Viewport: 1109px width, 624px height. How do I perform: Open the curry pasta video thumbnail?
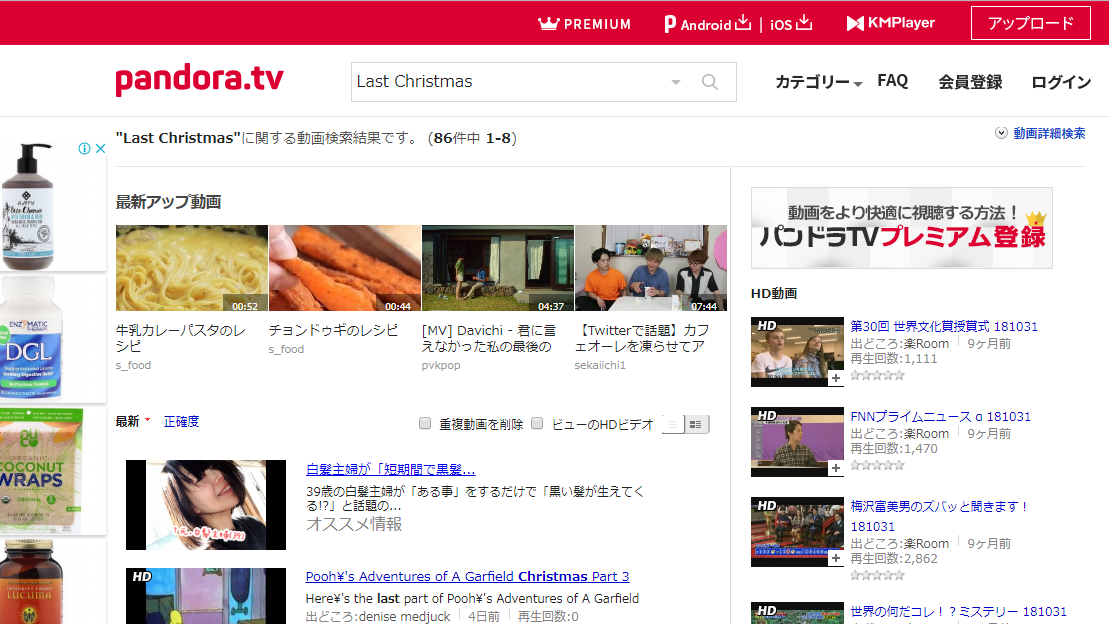click(x=192, y=268)
